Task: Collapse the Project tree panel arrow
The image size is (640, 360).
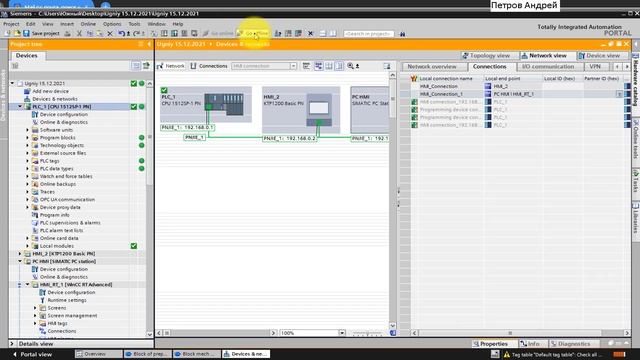Action: (149, 44)
